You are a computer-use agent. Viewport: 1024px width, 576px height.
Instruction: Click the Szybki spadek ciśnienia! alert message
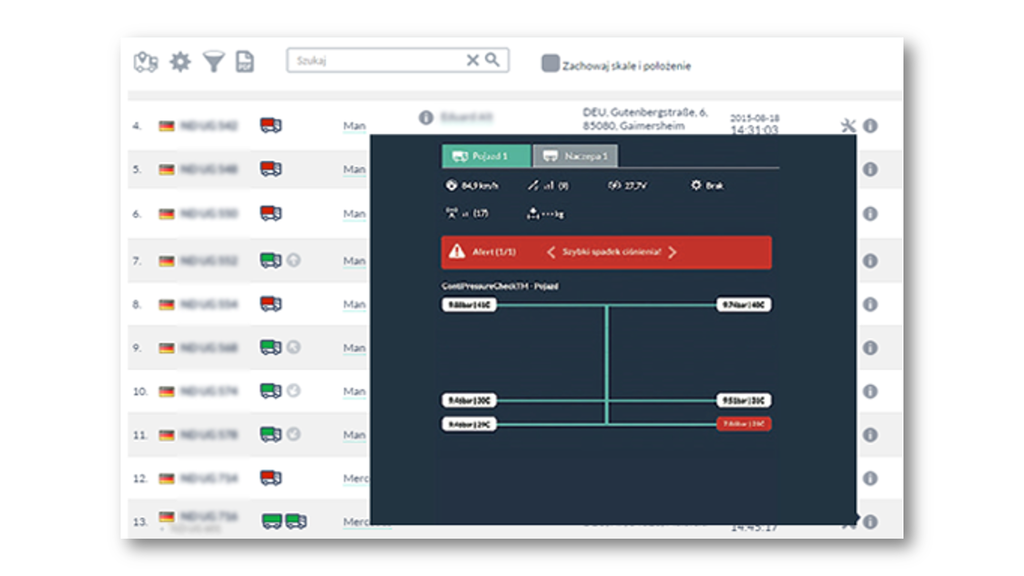tap(611, 252)
